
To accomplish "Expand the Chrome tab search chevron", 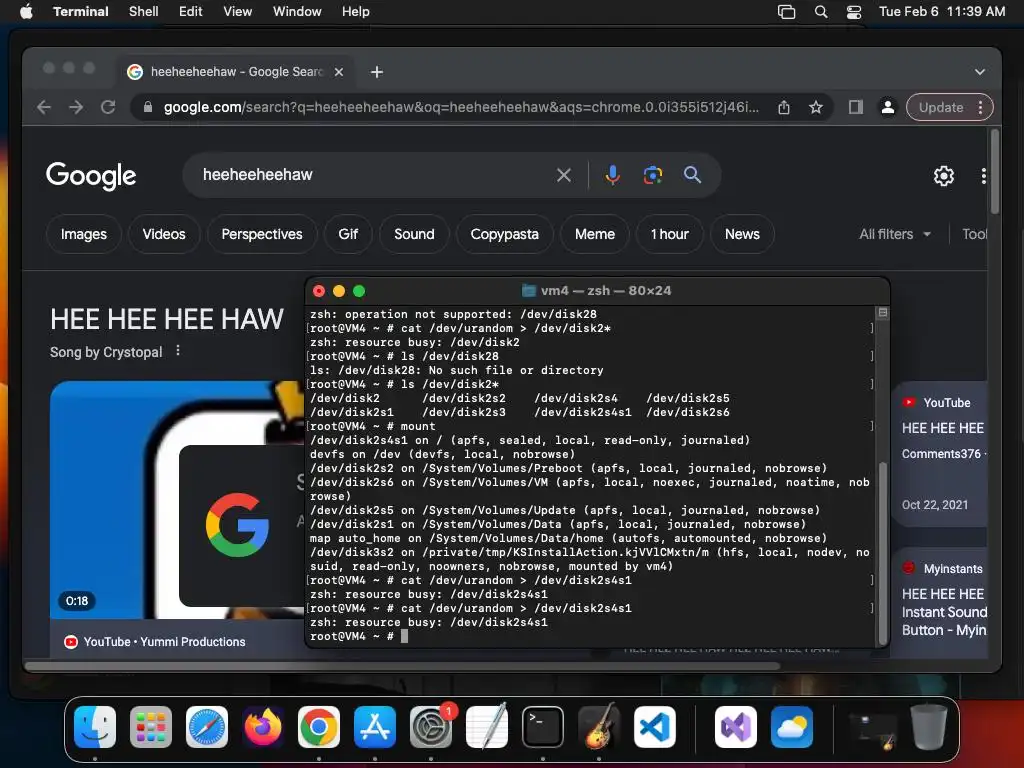I will point(980,72).
